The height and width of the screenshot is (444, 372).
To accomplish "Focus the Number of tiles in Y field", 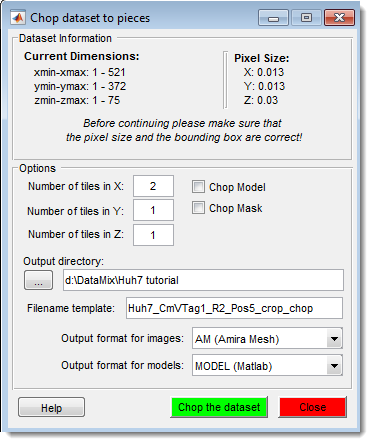I will point(153,210).
